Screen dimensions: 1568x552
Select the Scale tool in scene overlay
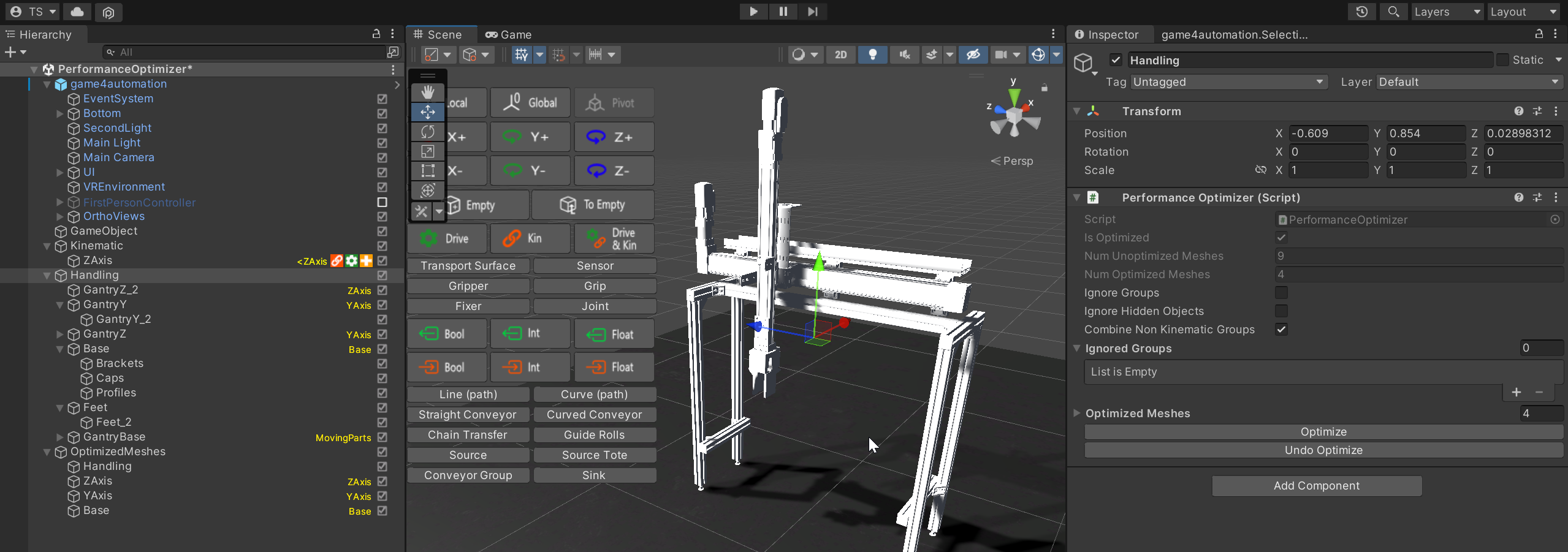coord(427,151)
